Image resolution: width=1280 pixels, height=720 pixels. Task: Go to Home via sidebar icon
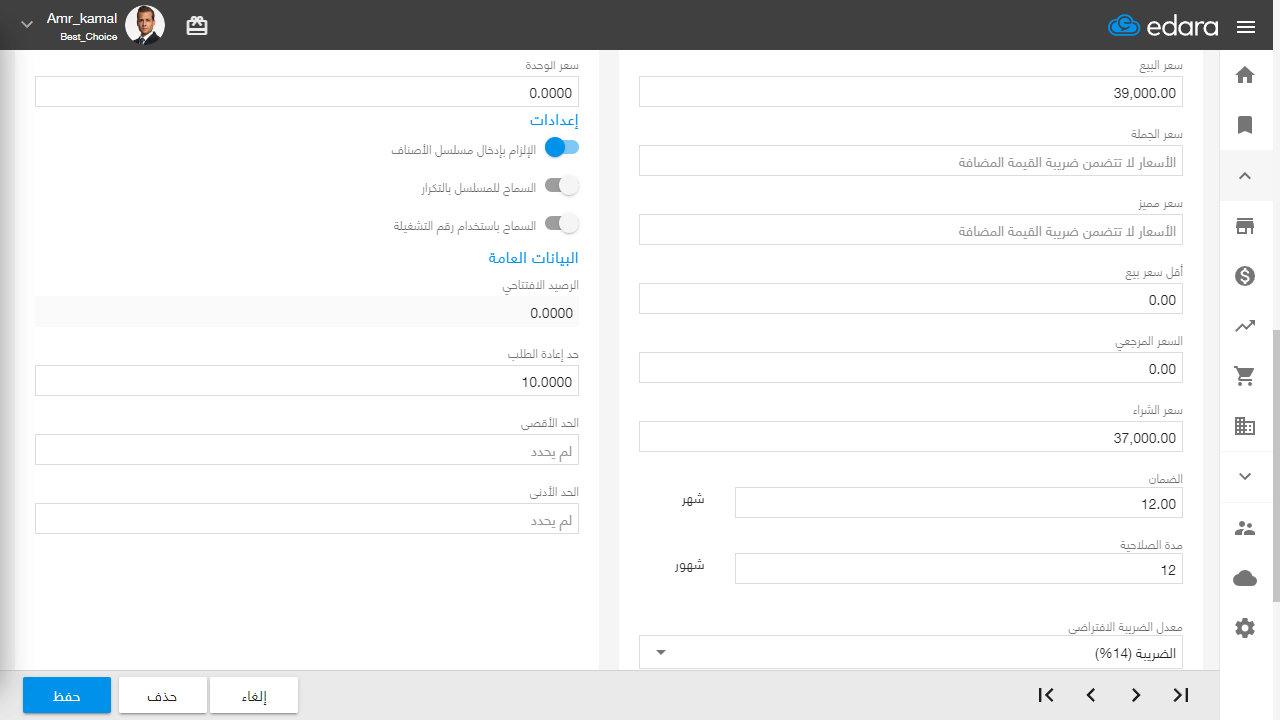(x=1245, y=75)
